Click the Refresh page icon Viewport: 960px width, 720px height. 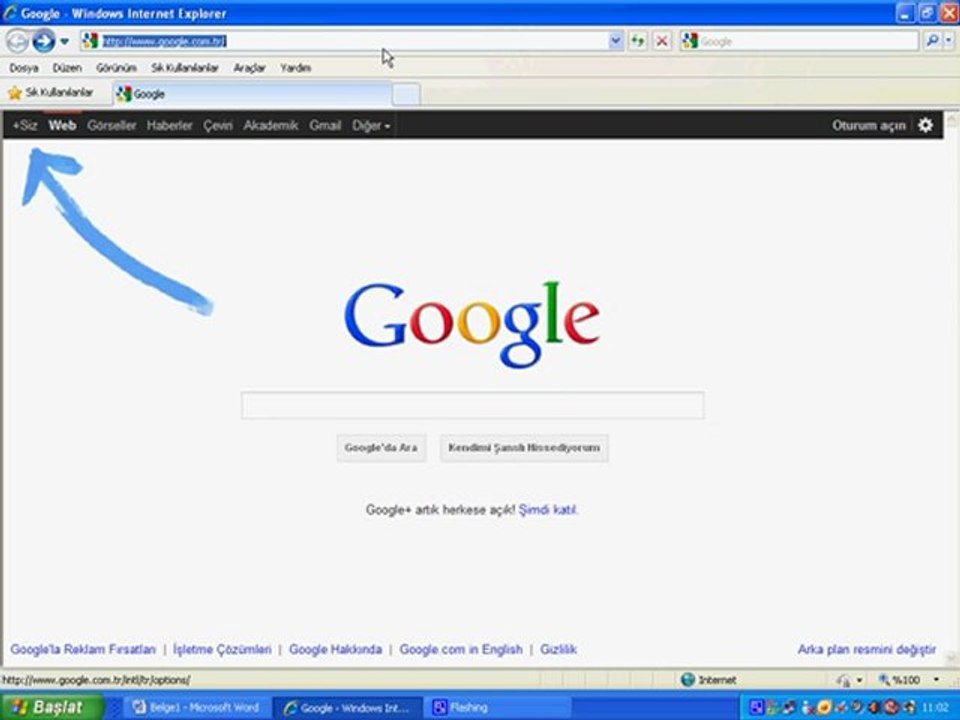(638, 41)
